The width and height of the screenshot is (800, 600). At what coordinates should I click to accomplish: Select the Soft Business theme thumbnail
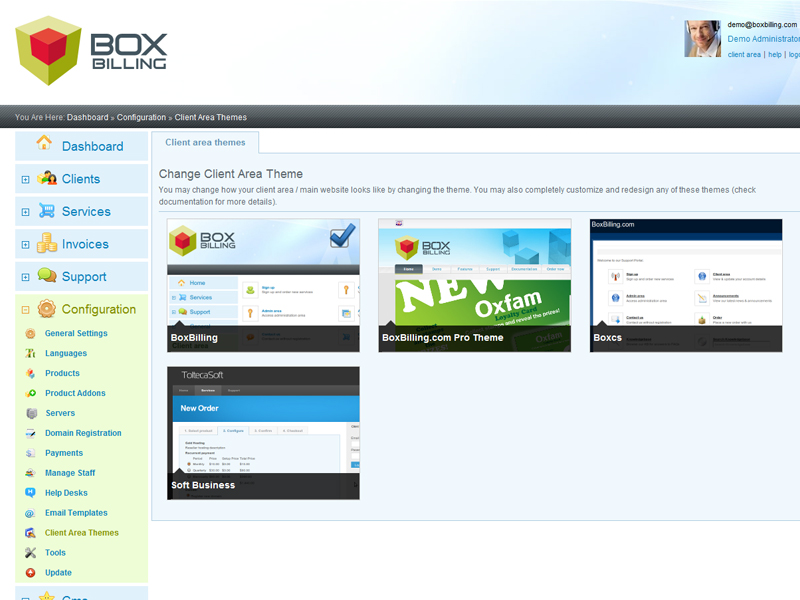263,433
